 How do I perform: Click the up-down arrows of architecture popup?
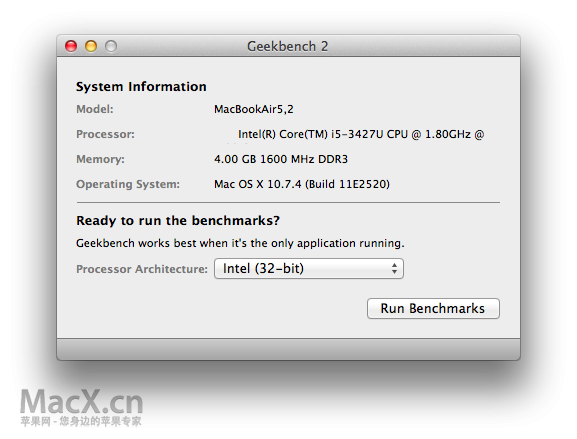pyautogui.click(x=394, y=269)
